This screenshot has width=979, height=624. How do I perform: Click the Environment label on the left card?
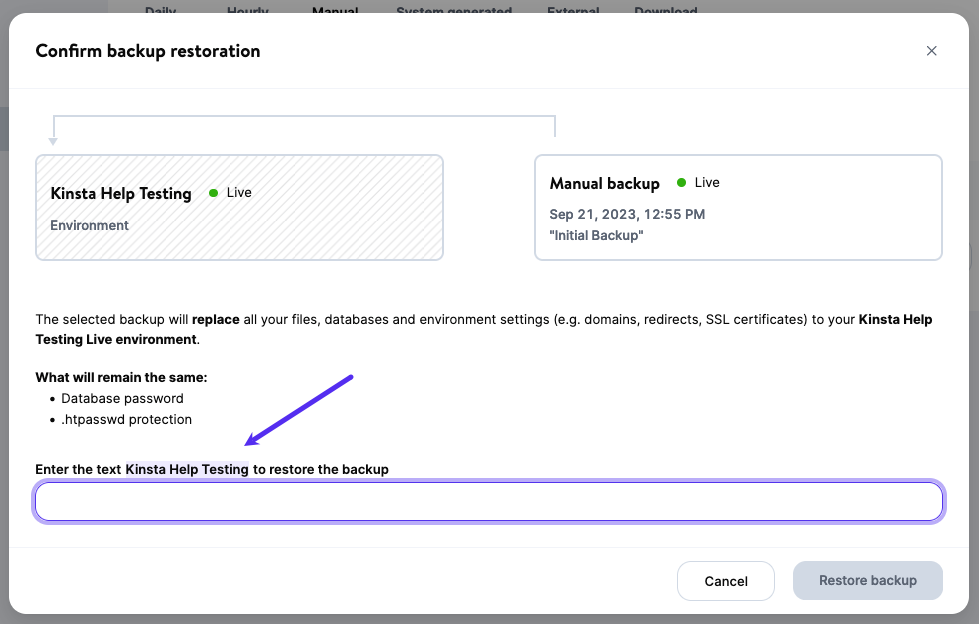point(89,225)
